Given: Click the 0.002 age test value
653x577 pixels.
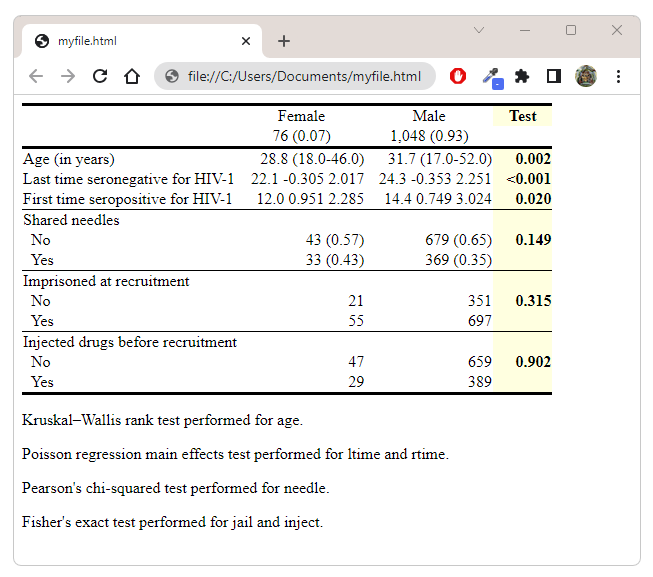Looking at the screenshot, I should (533, 159).
